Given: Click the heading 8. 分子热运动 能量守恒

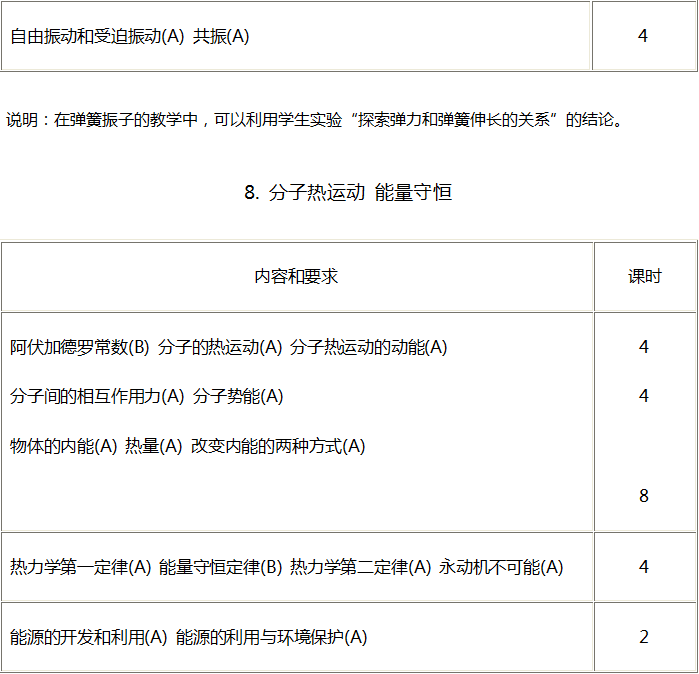Looking at the screenshot, I should click(348, 193).
